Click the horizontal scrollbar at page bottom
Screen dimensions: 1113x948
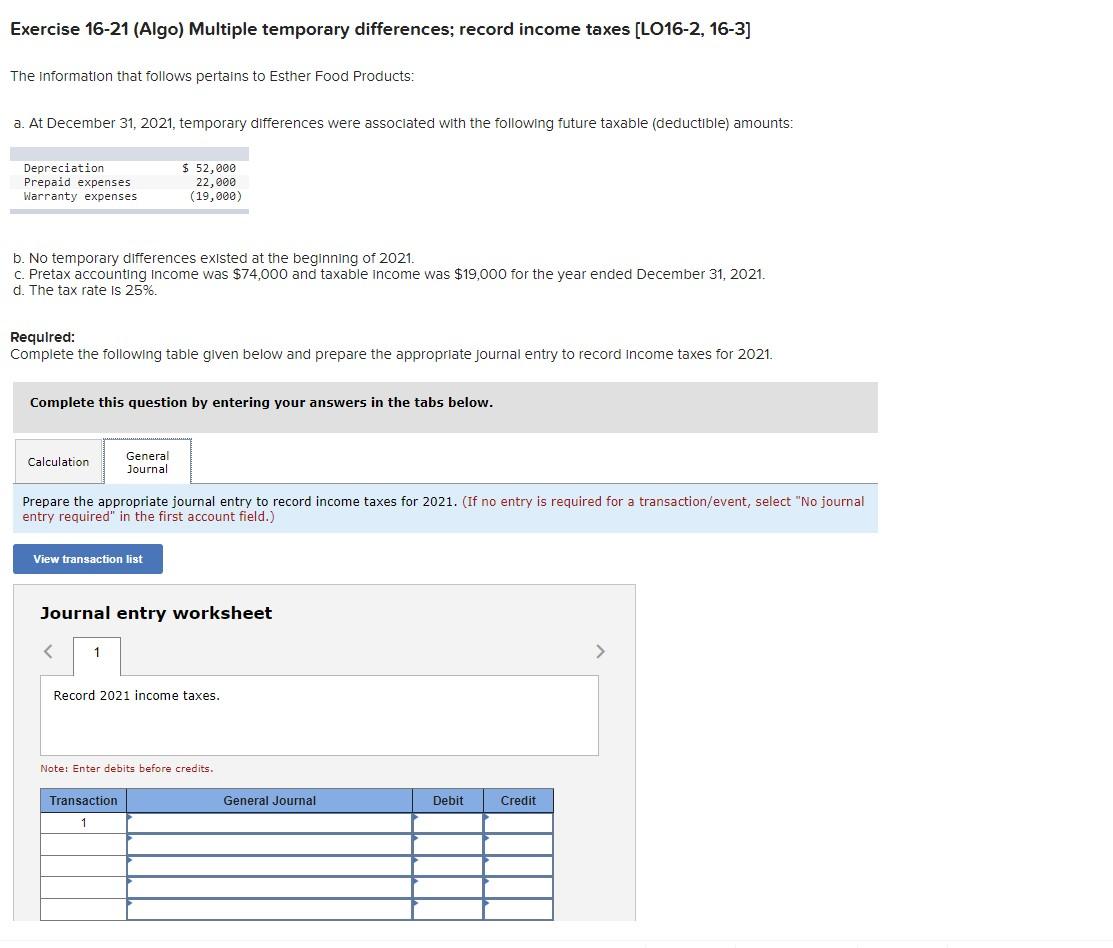point(556,941)
